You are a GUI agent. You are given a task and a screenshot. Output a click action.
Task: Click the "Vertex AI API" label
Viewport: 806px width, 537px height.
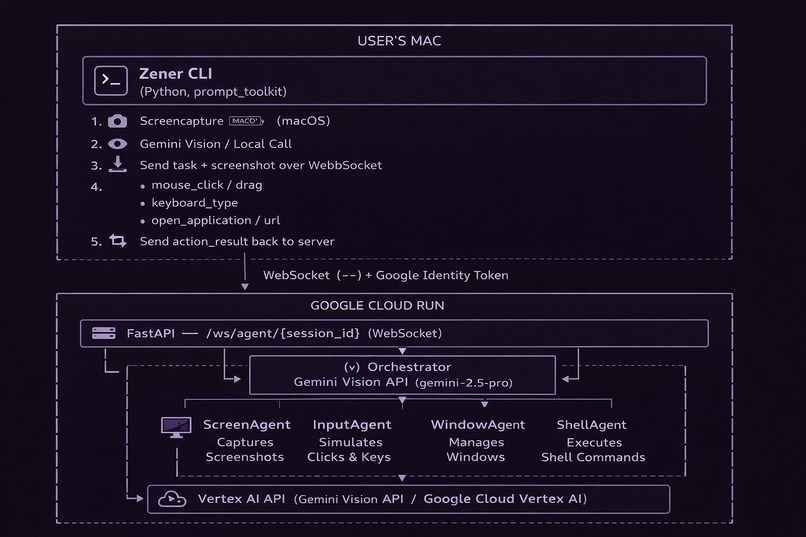pos(241,498)
